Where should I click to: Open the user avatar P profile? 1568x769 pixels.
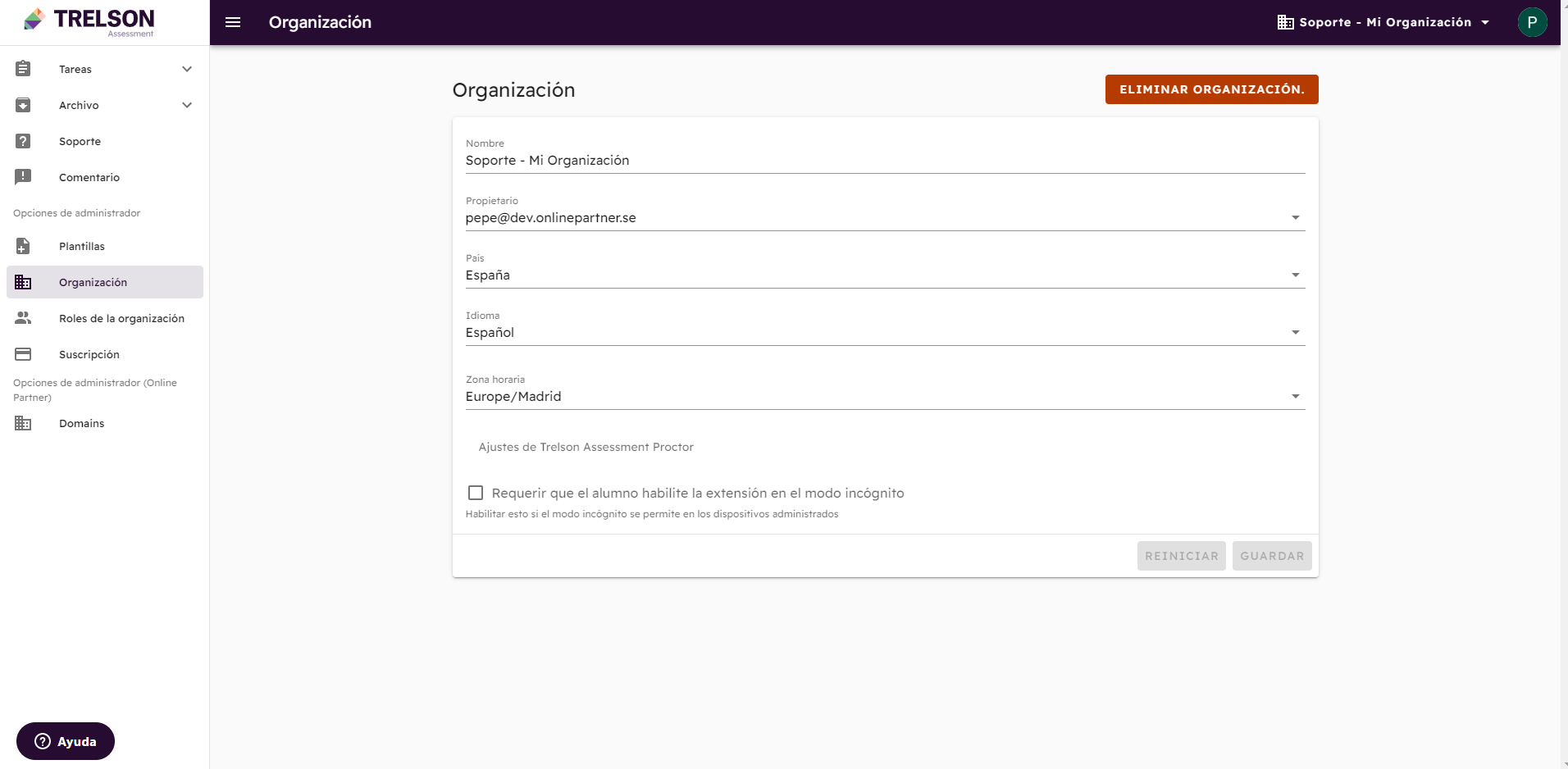point(1532,22)
